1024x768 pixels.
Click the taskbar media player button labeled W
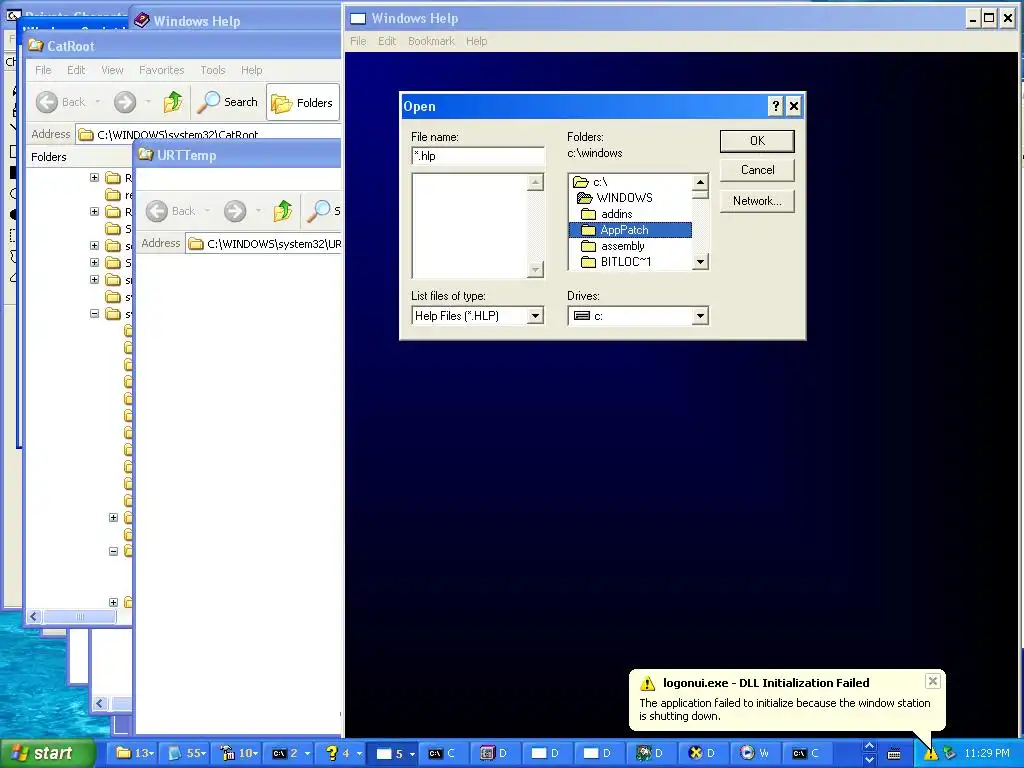(757, 753)
